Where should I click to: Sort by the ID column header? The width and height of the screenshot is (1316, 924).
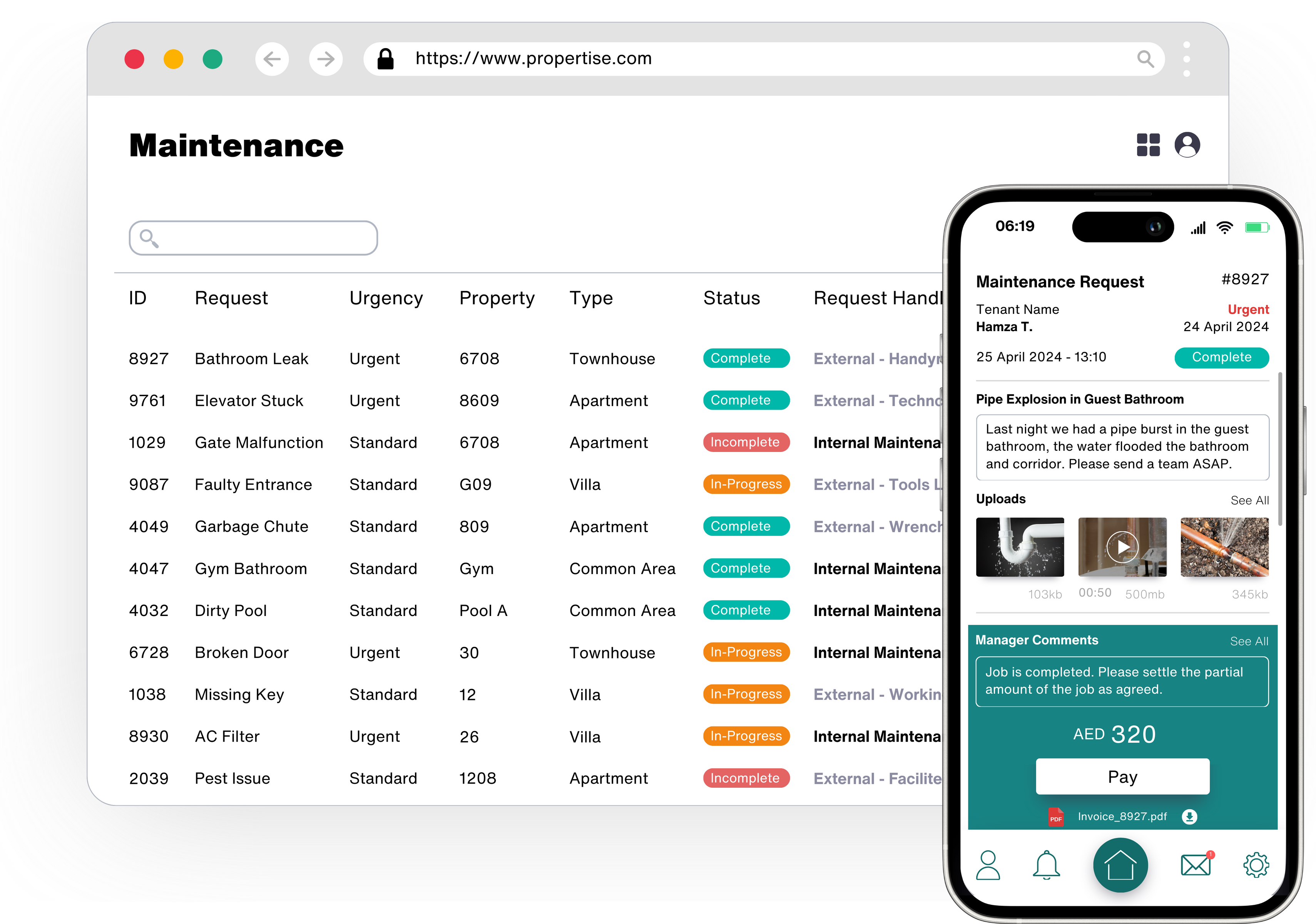coord(137,298)
